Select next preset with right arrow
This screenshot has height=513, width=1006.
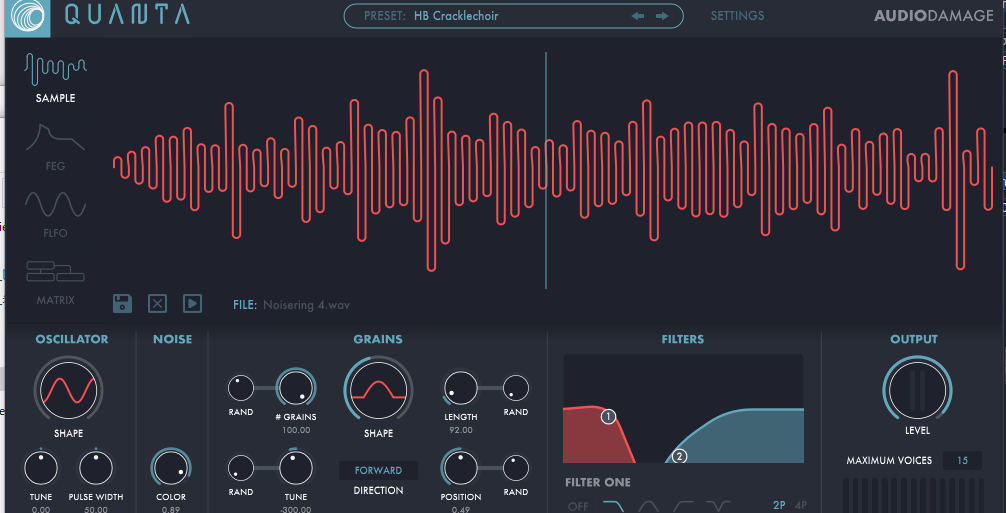(661, 16)
